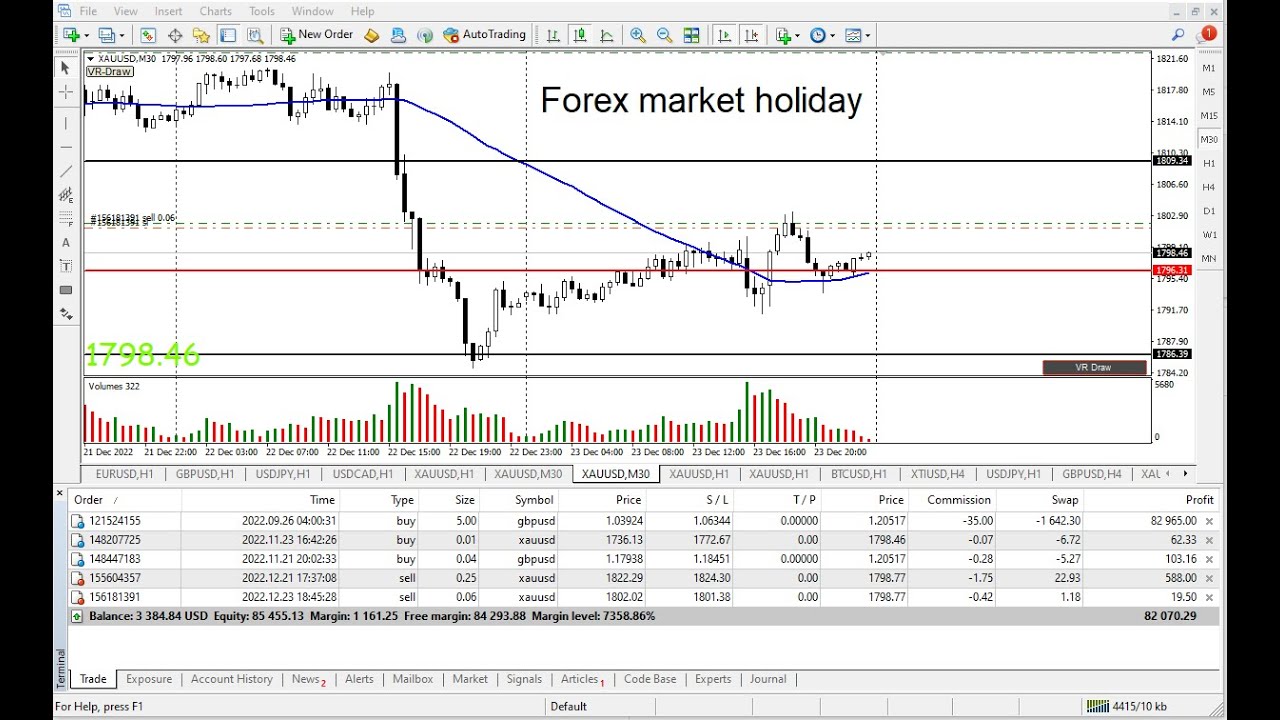Open the Account History terminal tab
Viewport: 1280px width, 720px height.
pos(232,679)
